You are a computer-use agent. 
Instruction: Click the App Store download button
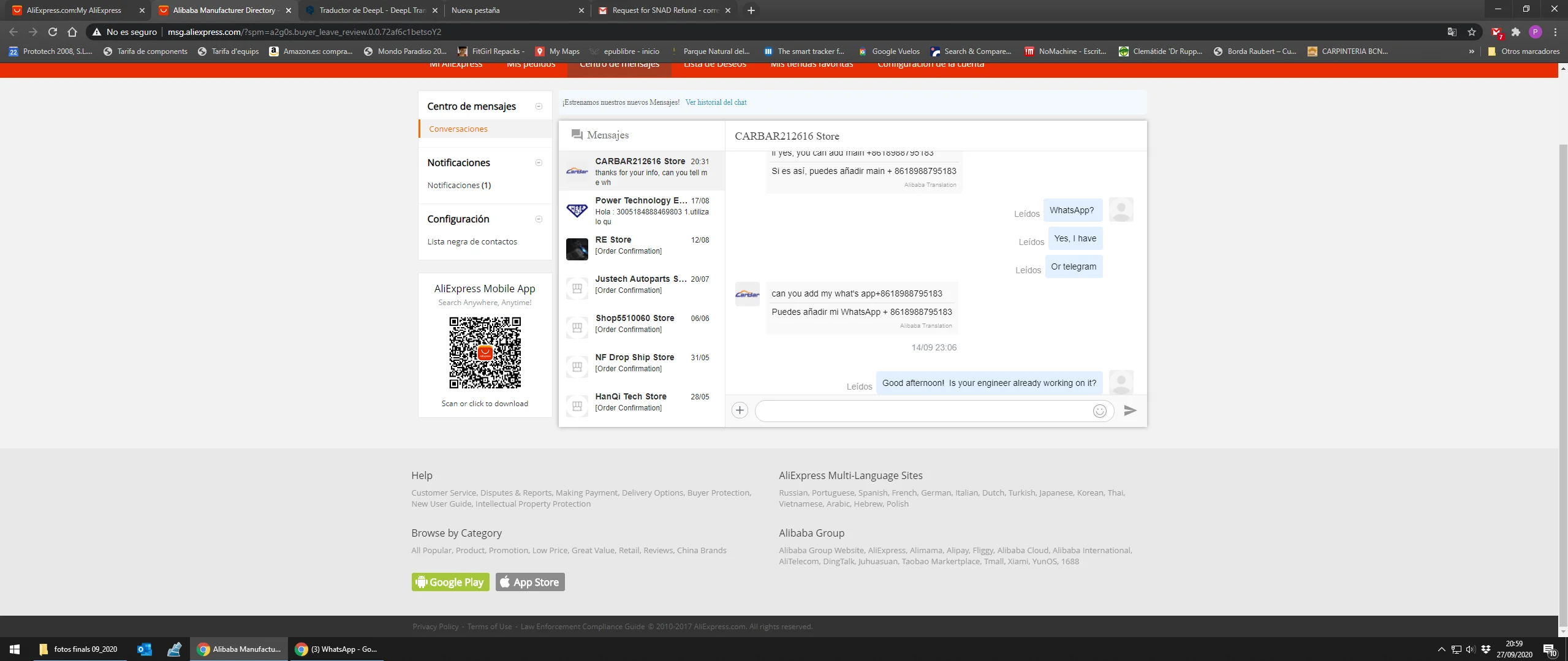point(530,582)
